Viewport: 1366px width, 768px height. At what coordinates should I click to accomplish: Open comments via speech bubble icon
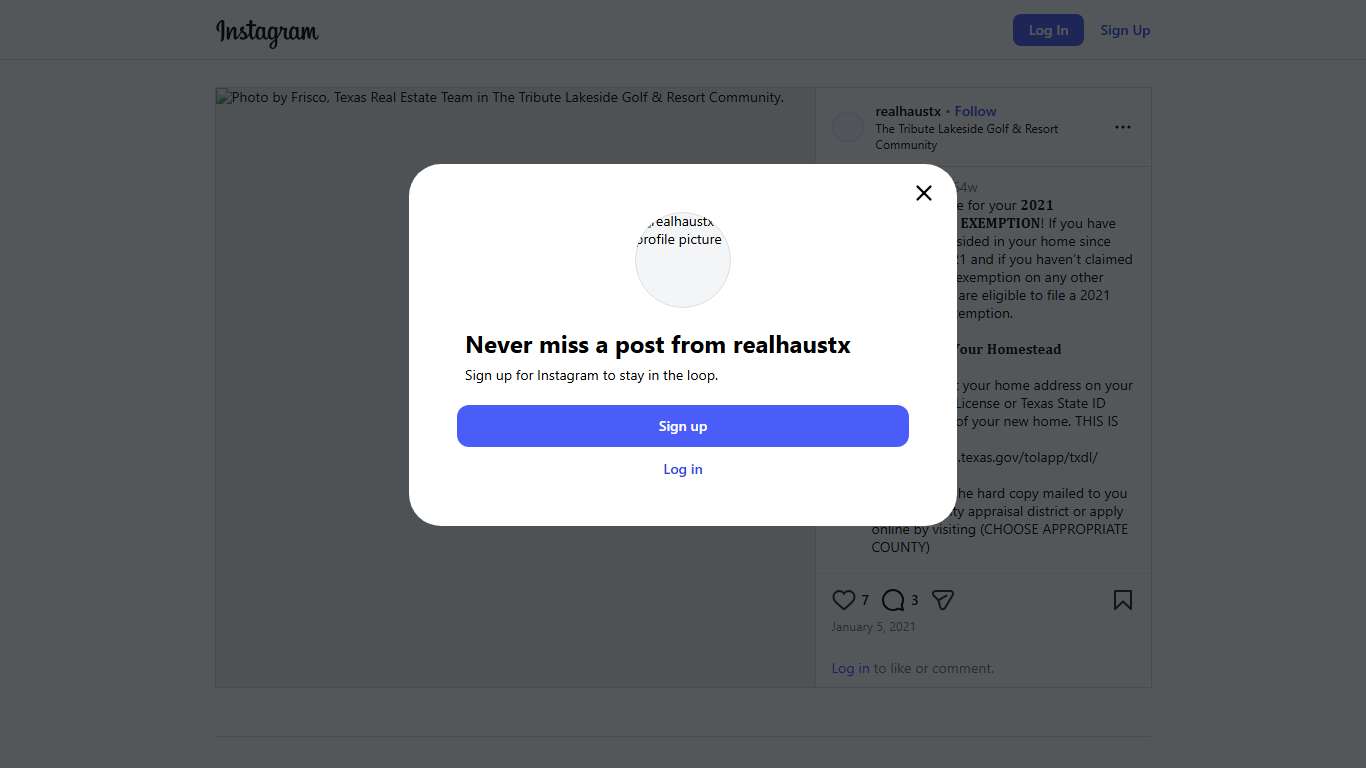coord(893,600)
